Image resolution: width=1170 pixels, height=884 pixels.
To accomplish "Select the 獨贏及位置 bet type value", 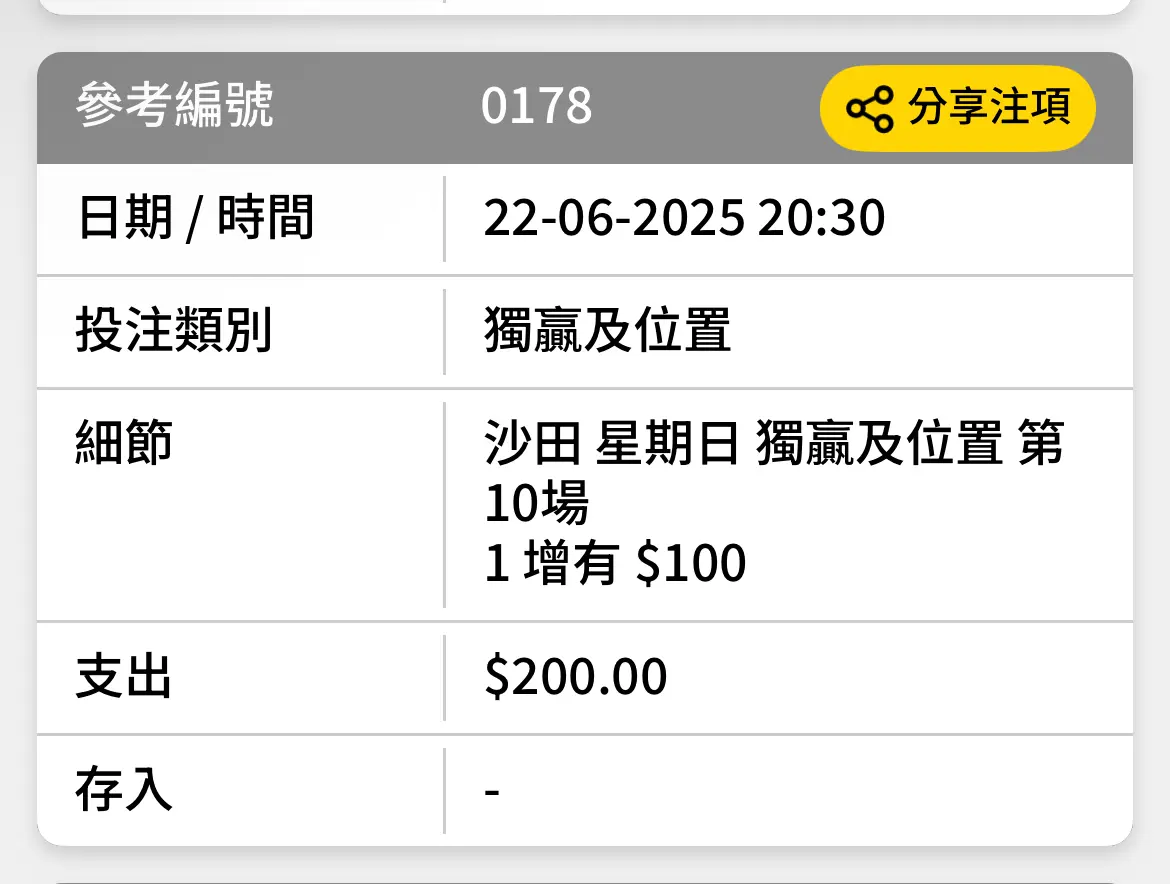I will coord(607,330).
